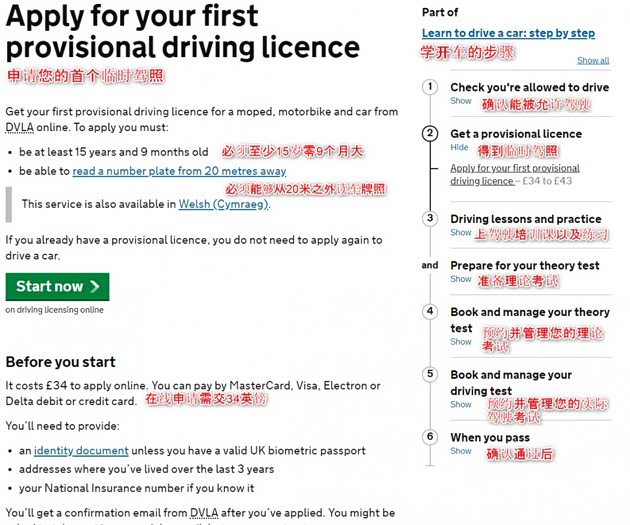Expand 'Book and manage your theory test'
630x525 pixels.
tap(460, 342)
